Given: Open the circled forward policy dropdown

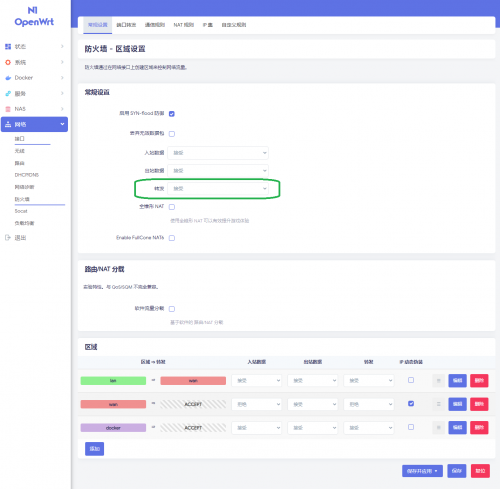Looking at the screenshot, I should click(x=218, y=189).
